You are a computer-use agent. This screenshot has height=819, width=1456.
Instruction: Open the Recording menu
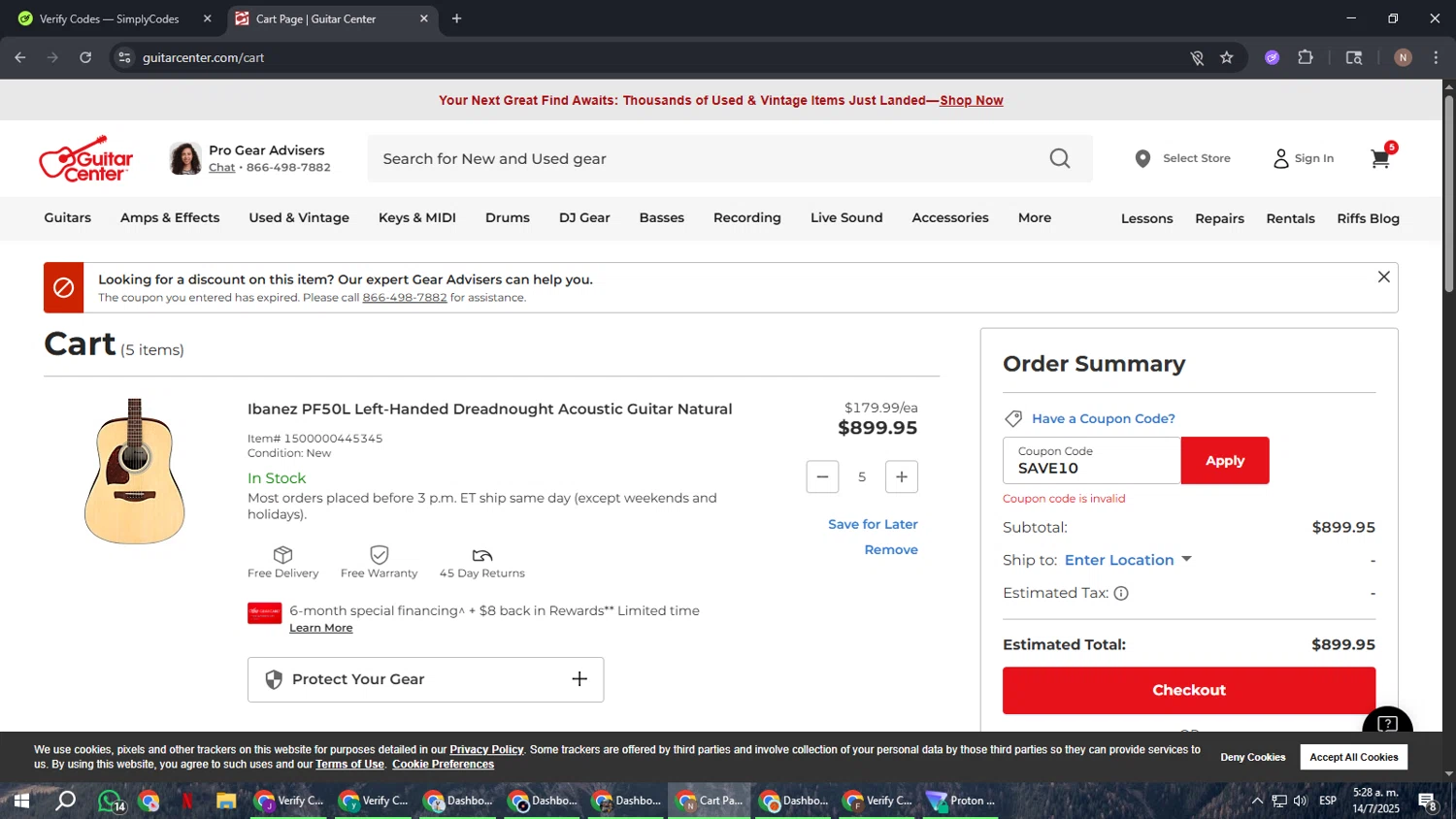pos(747,217)
